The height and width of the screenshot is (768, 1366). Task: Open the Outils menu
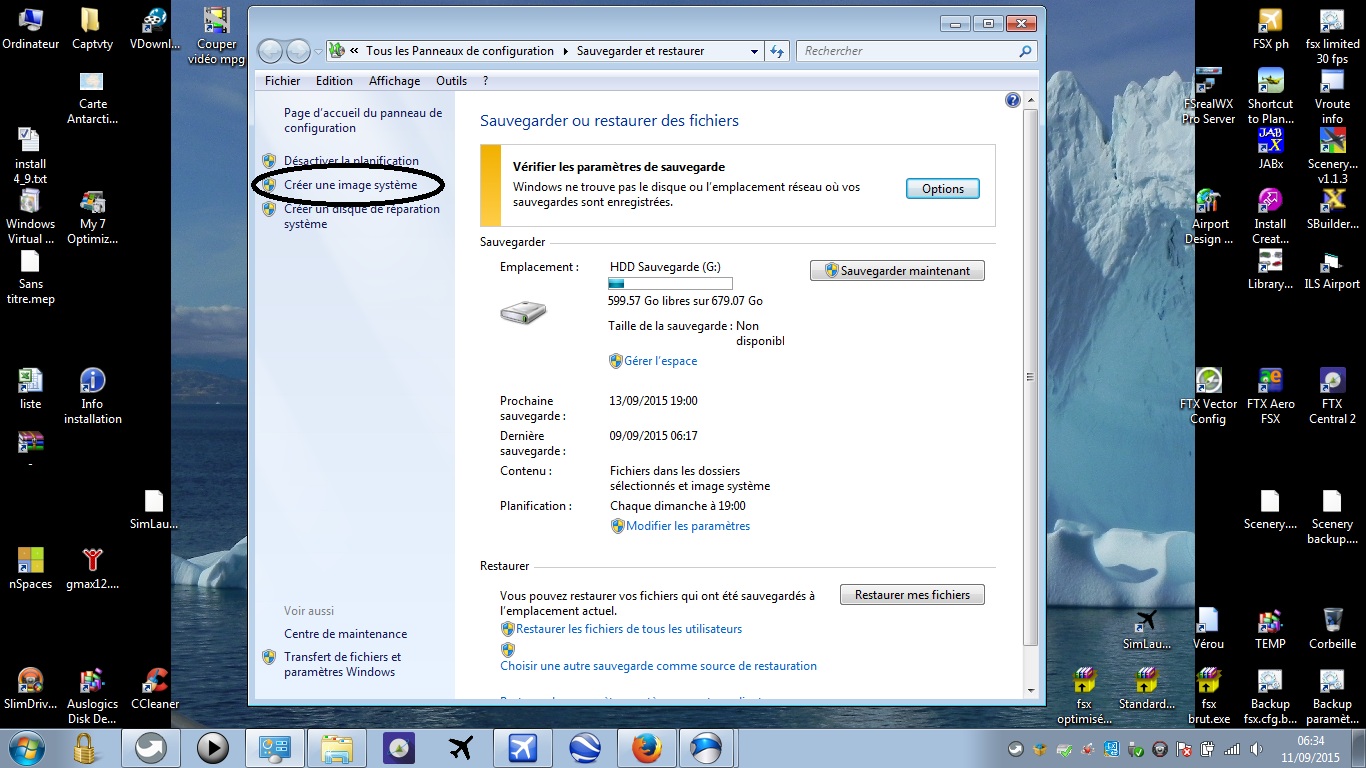click(x=451, y=81)
